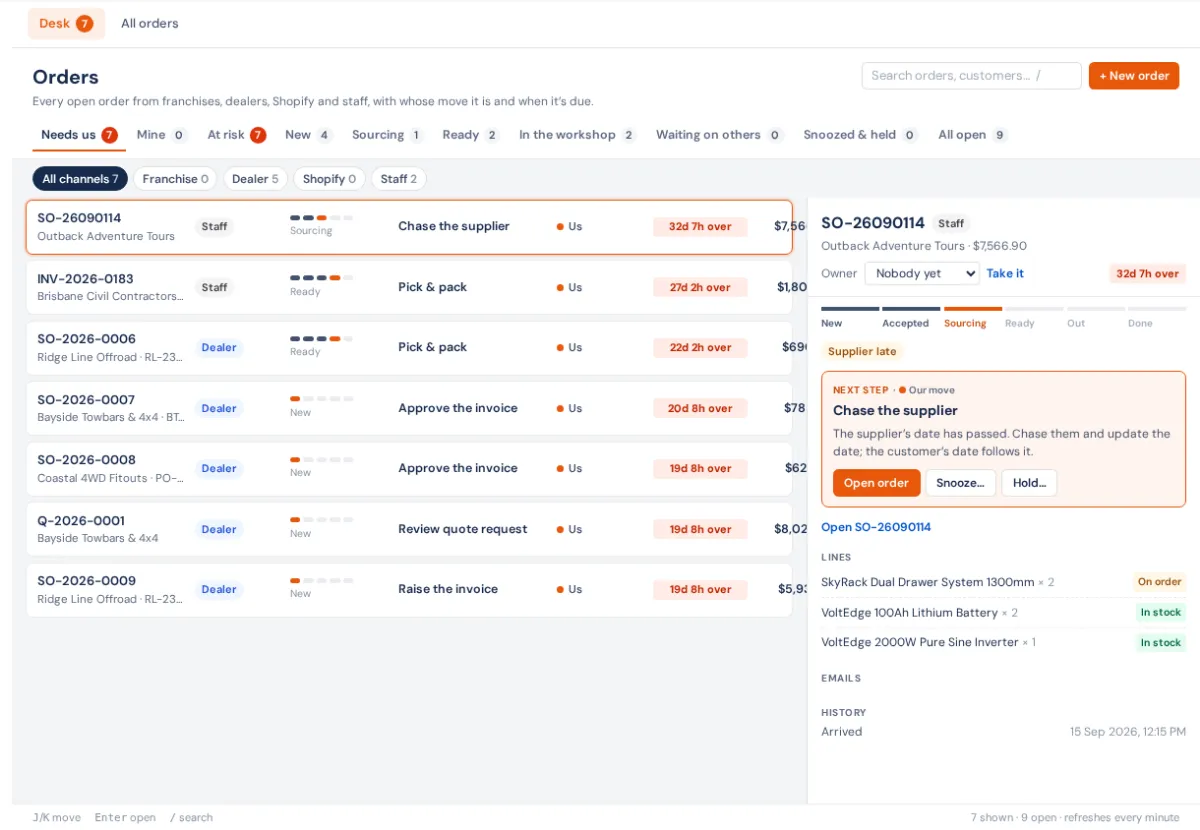Click the On order status badge

click(x=1160, y=582)
